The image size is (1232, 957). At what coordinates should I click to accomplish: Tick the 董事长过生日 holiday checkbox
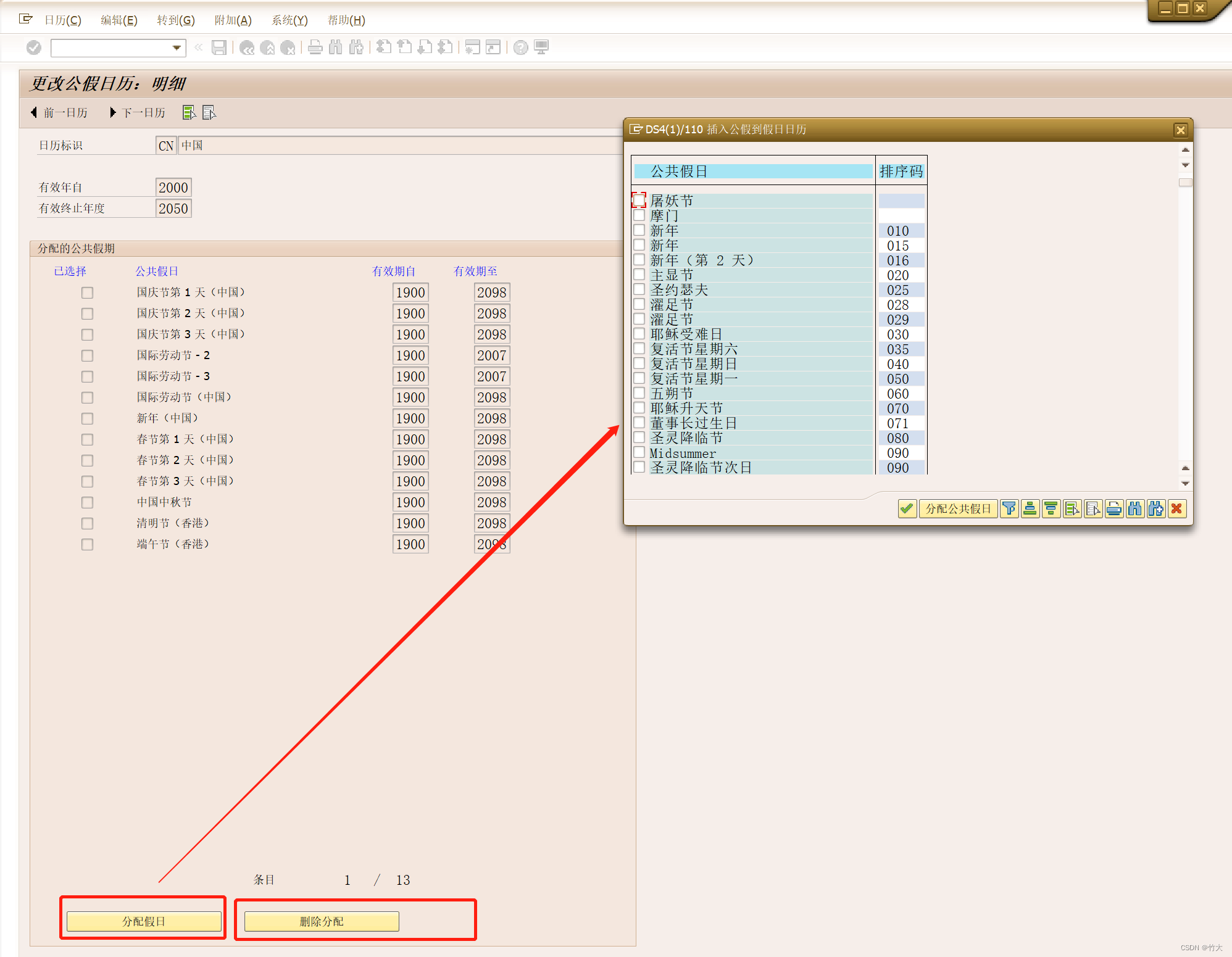[x=639, y=423]
